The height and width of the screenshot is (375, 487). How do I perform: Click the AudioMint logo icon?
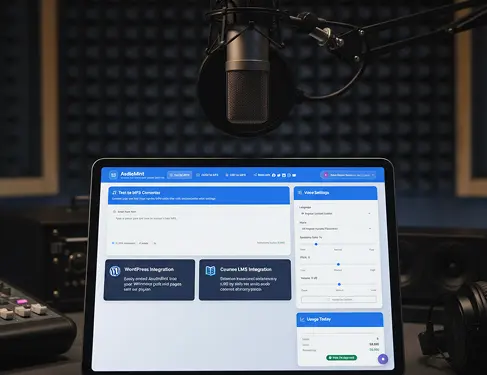(x=113, y=175)
